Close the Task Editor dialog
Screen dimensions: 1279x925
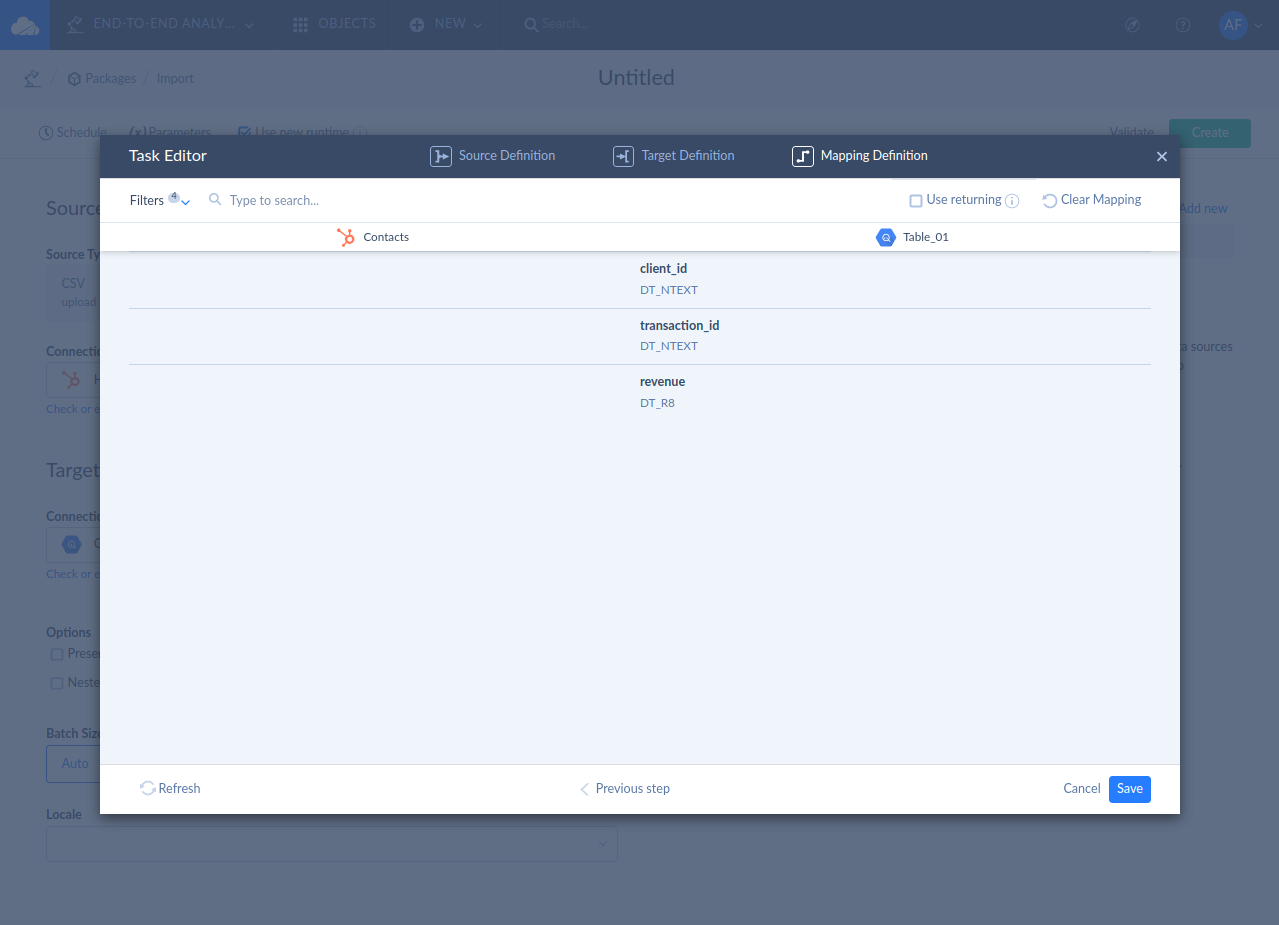click(1162, 157)
